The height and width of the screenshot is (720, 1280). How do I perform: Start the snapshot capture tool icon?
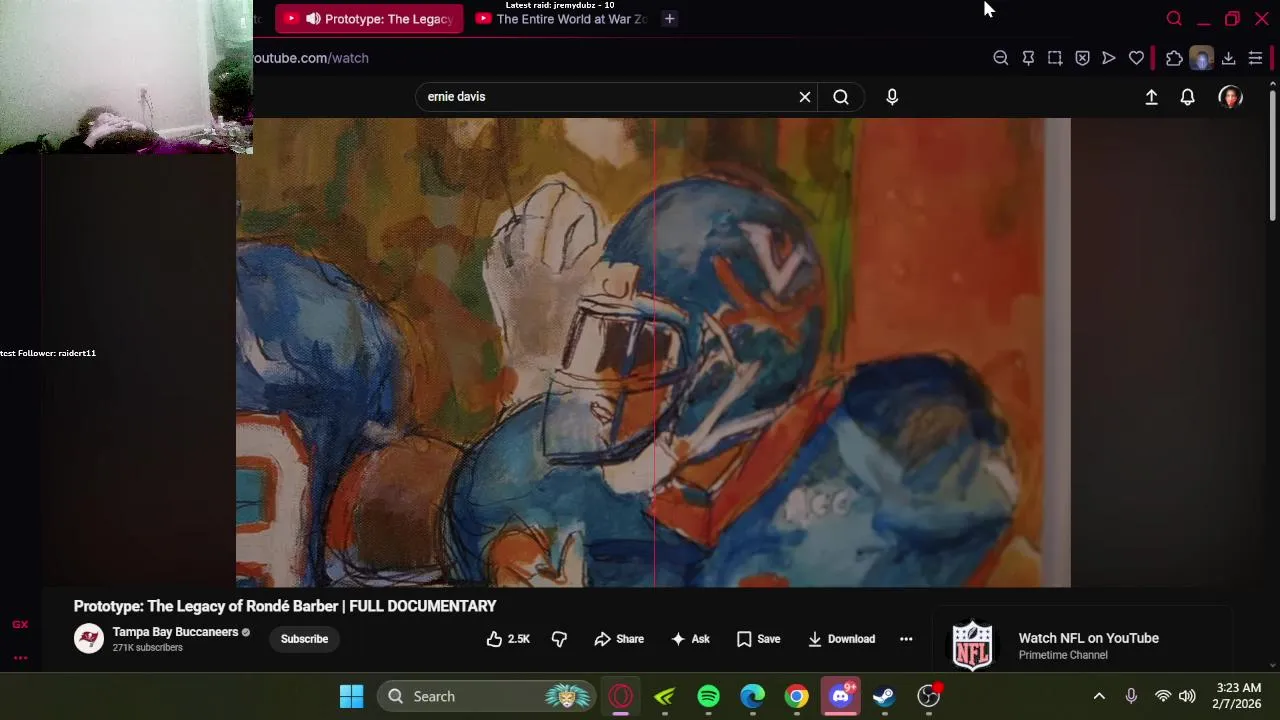1055,58
